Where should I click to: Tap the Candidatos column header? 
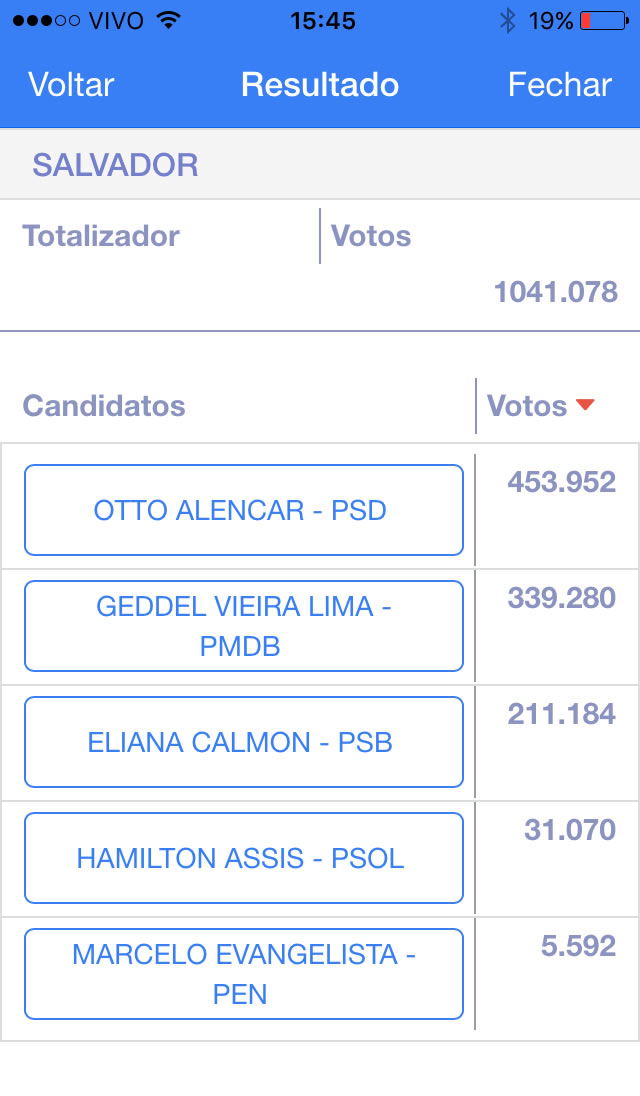coord(104,406)
